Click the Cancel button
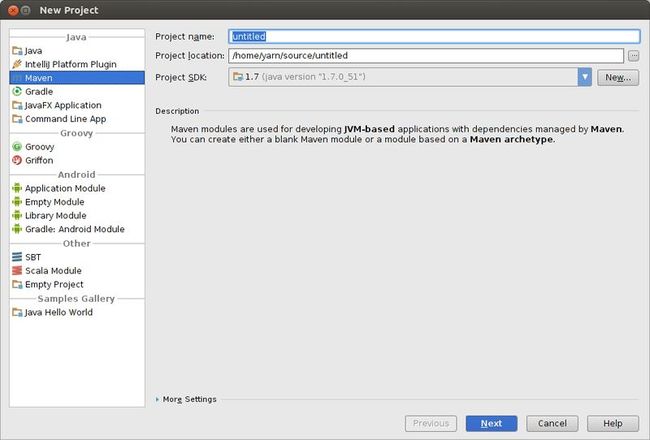Screen dimensions: 650x440 552,423
